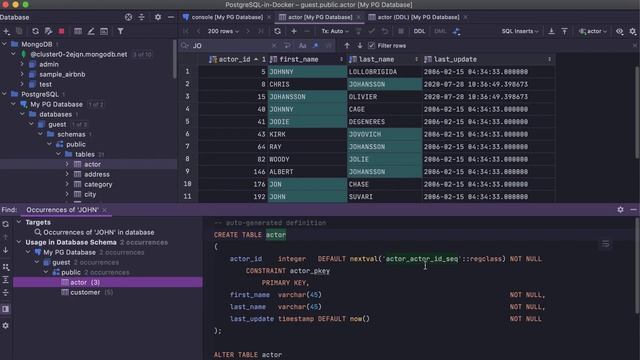The width and height of the screenshot is (640, 360).
Task: Click the red Stop/Deactivate icon in Database toolbar
Action: click(x=62, y=31)
